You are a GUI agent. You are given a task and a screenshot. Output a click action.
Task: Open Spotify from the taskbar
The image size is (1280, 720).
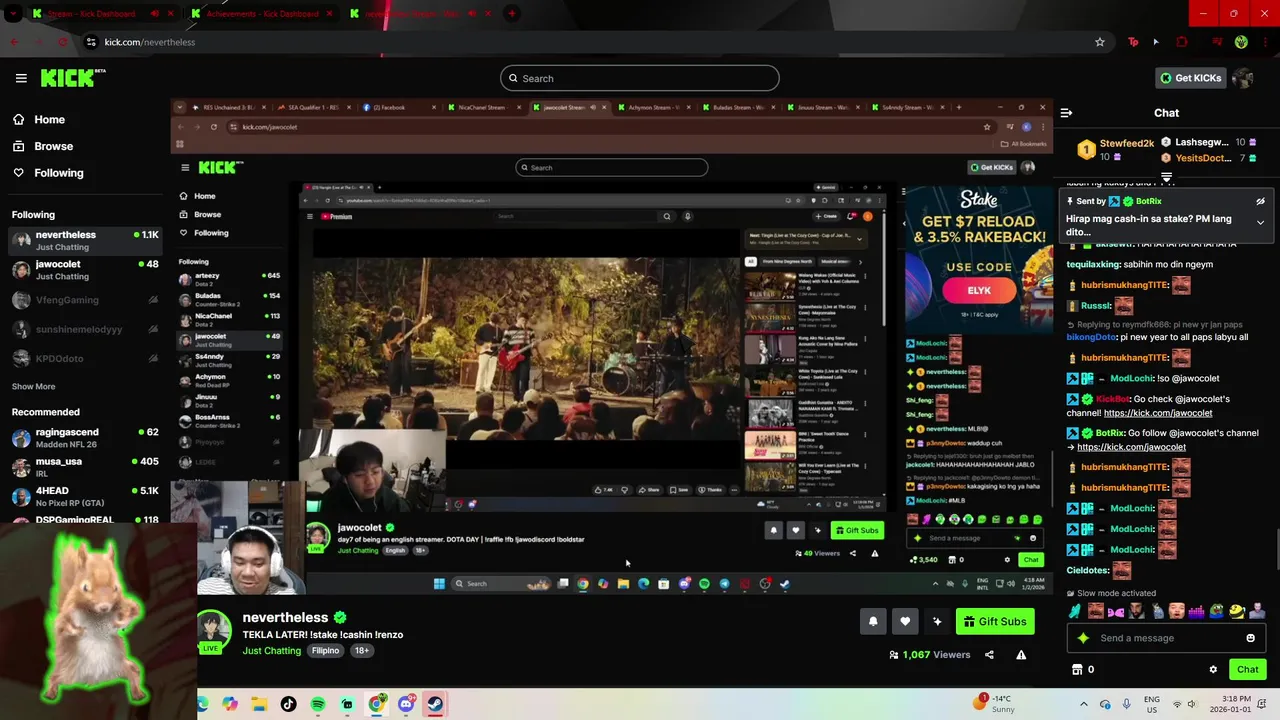tap(318, 704)
